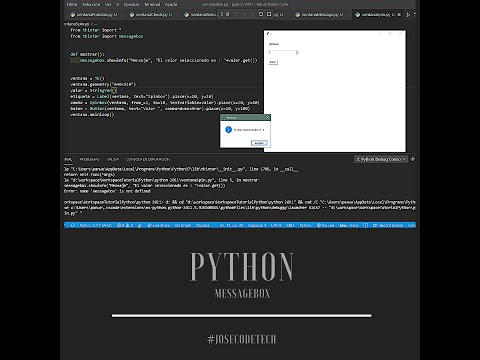Image resolution: width=480 pixels, height=360 pixels.
Task: Run the Python file with play icon
Action: tap(408, 15)
